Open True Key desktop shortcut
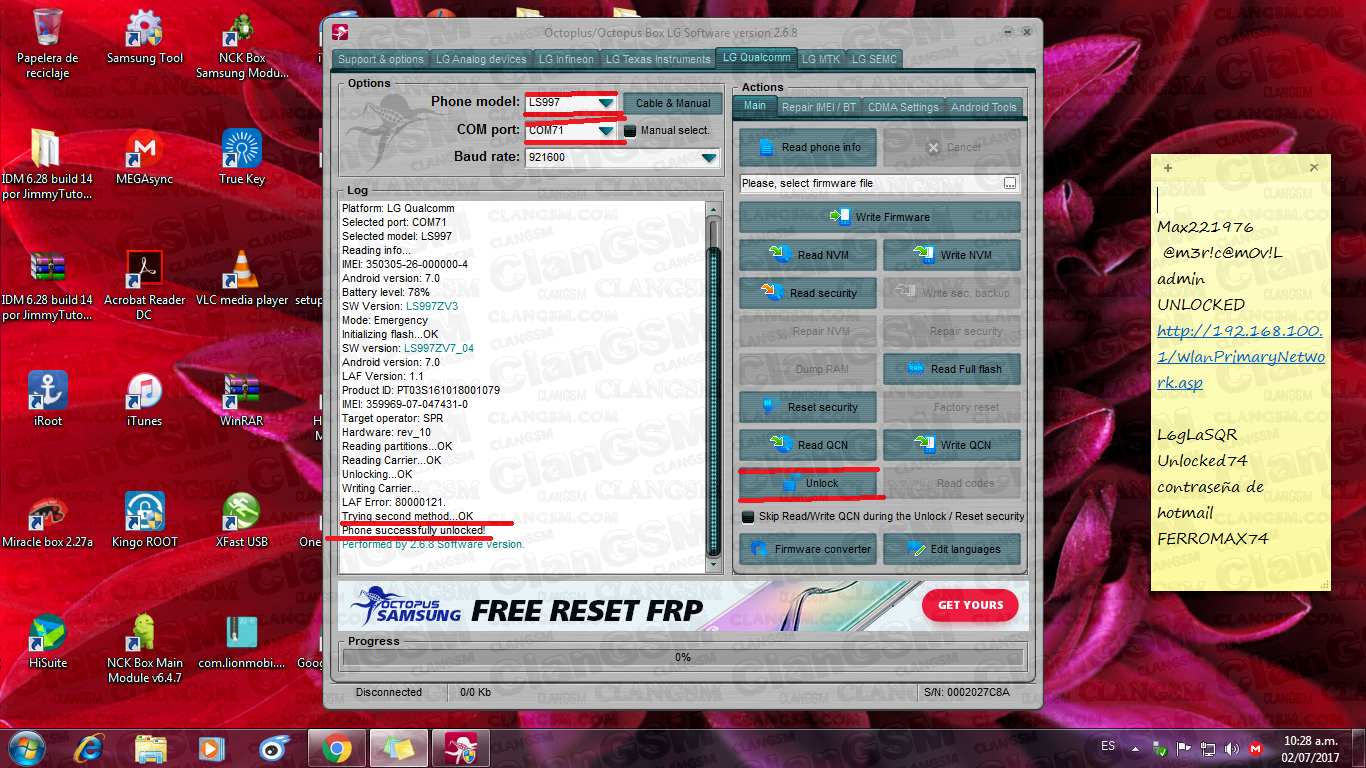Screen dimensions: 1366x768 pyautogui.click(x=241, y=158)
